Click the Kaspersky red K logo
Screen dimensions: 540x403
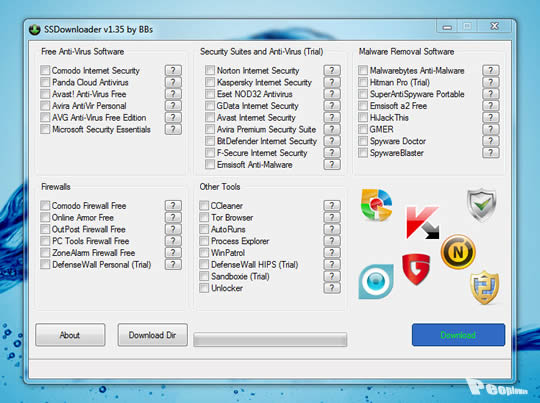click(x=423, y=223)
